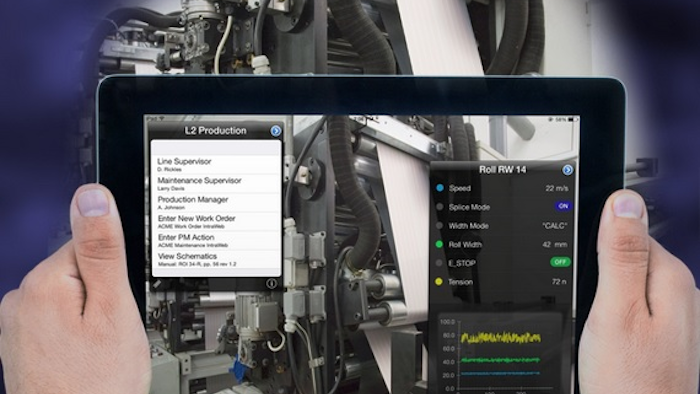The width and height of the screenshot is (700, 394).
Task: Open Enter New Work Order link
Action: click(x=216, y=222)
